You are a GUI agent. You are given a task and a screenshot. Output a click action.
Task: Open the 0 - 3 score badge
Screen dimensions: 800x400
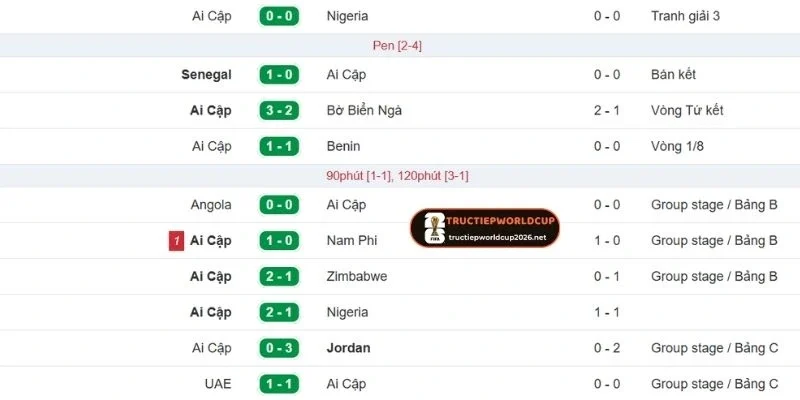point(279,348)
